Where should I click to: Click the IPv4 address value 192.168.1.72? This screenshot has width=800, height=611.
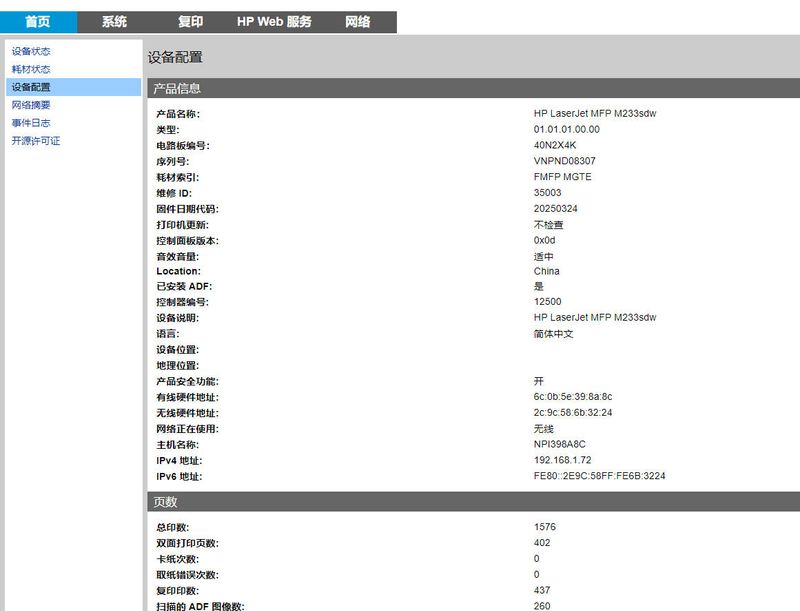[x=562, y=460]
